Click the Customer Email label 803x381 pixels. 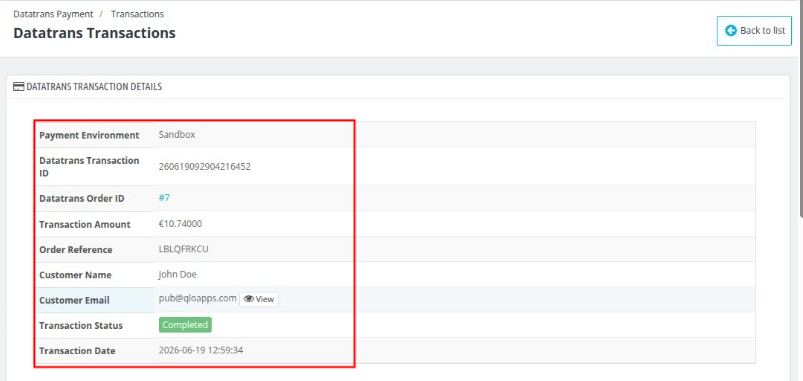[x=74, y=301]
